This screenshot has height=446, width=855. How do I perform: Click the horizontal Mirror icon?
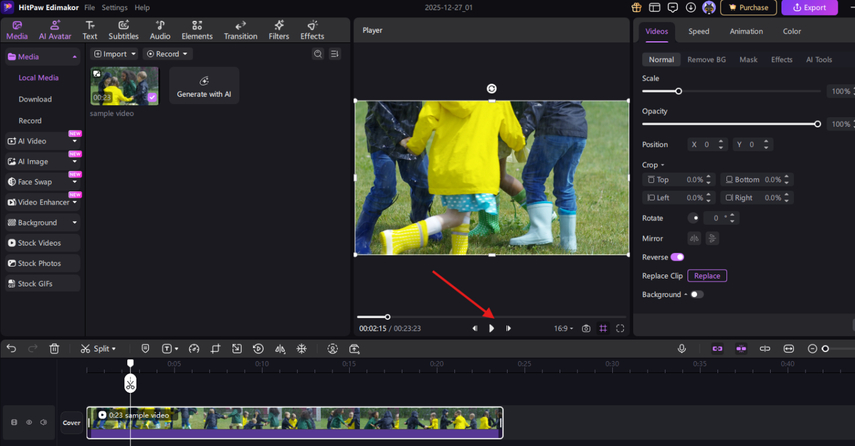[694, 238]
